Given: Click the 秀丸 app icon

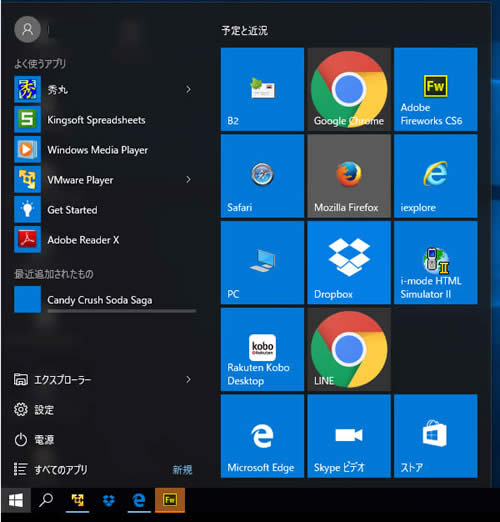Looking at the screenshot, I should coord(27,89).
